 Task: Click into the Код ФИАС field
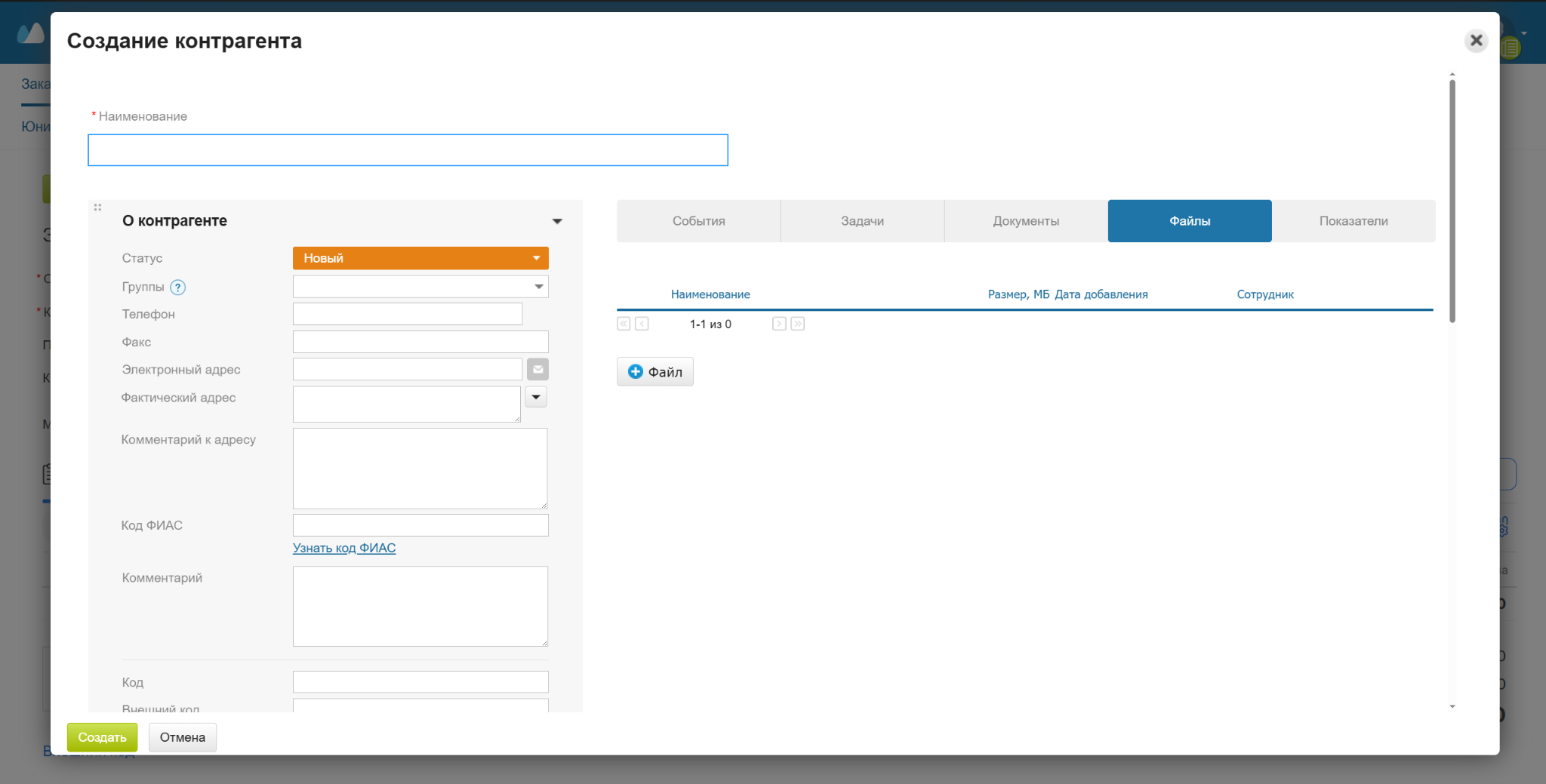coord(420,525)
